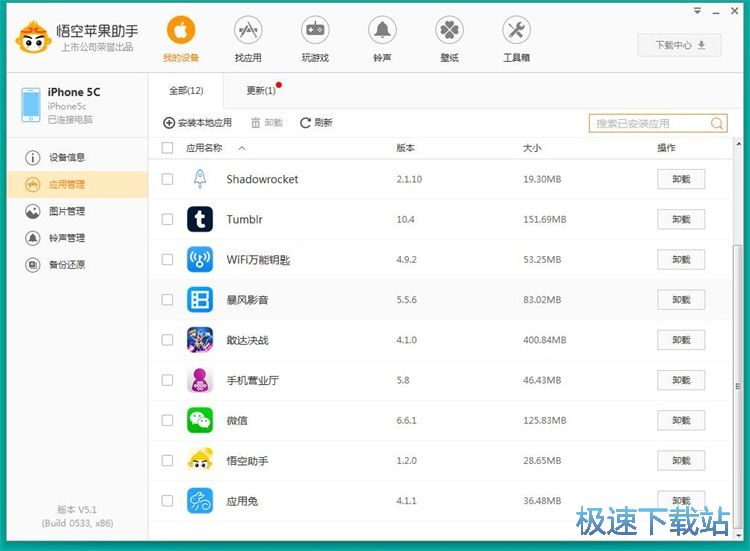Click the Tumblr app icon

click(x=200, y=219)
